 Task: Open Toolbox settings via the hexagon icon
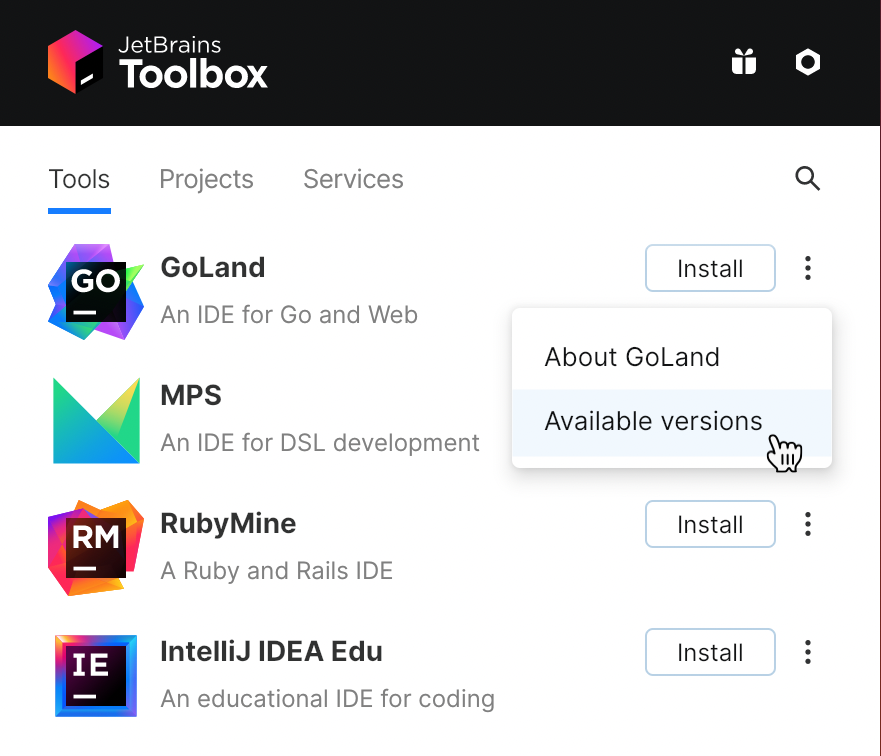pos(807,62)
